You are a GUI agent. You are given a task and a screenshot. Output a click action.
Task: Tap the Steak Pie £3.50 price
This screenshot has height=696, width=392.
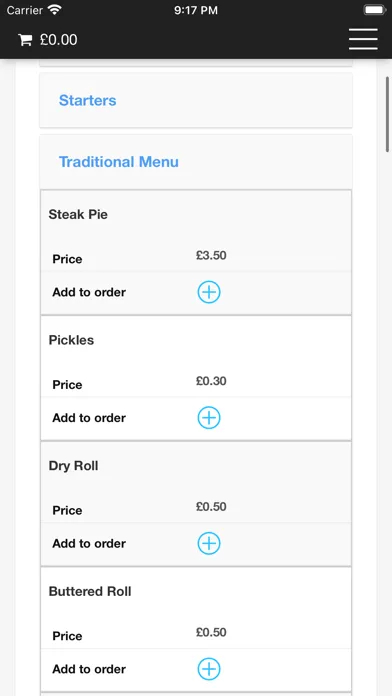pyautogui.click(x=211, y=255)
